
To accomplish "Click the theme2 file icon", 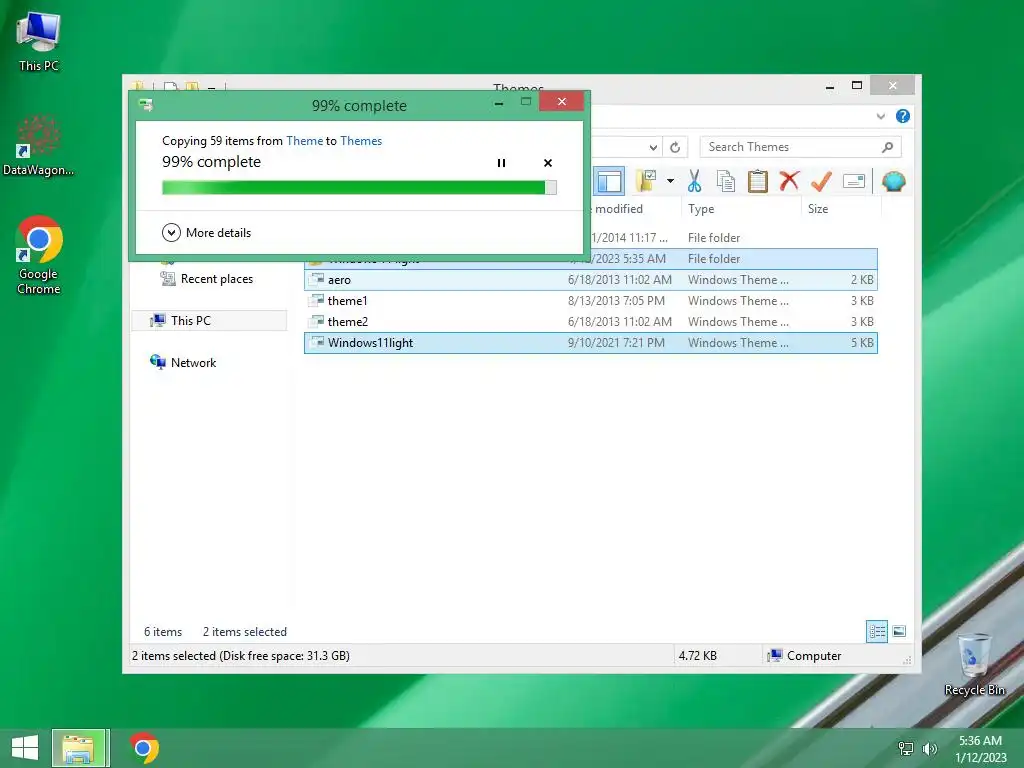I will point(317,321).
